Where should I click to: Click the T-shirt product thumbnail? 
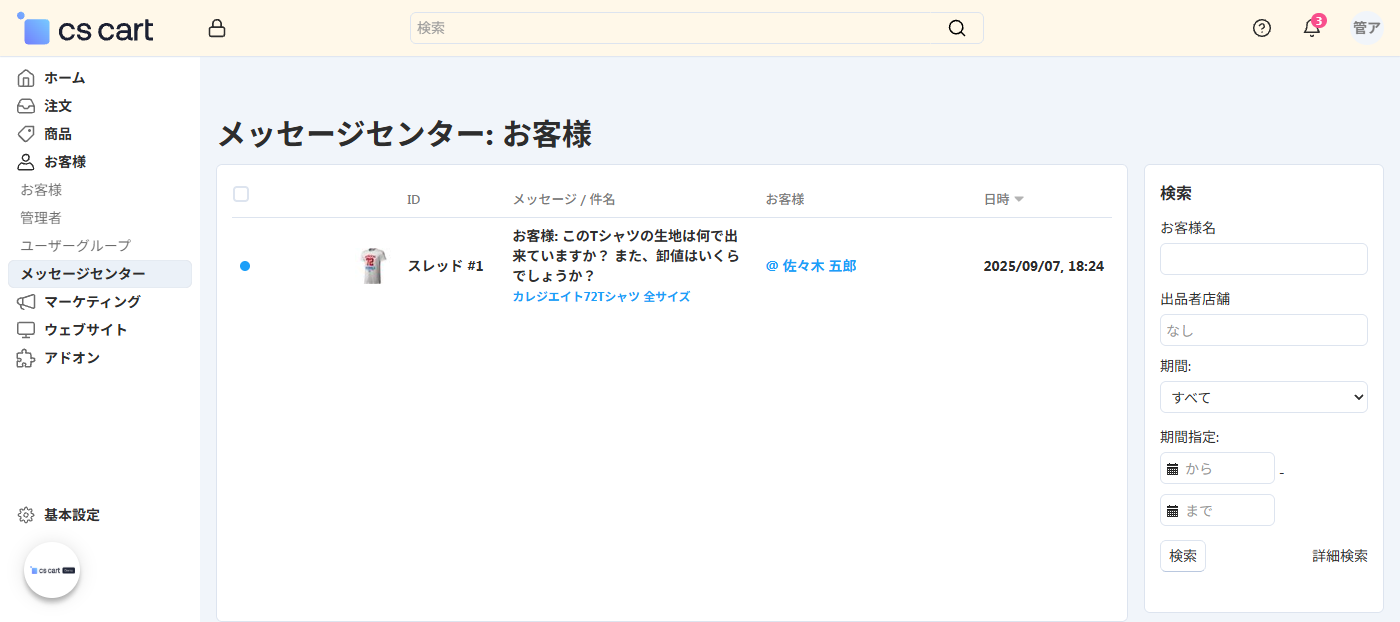pos(372,266)
